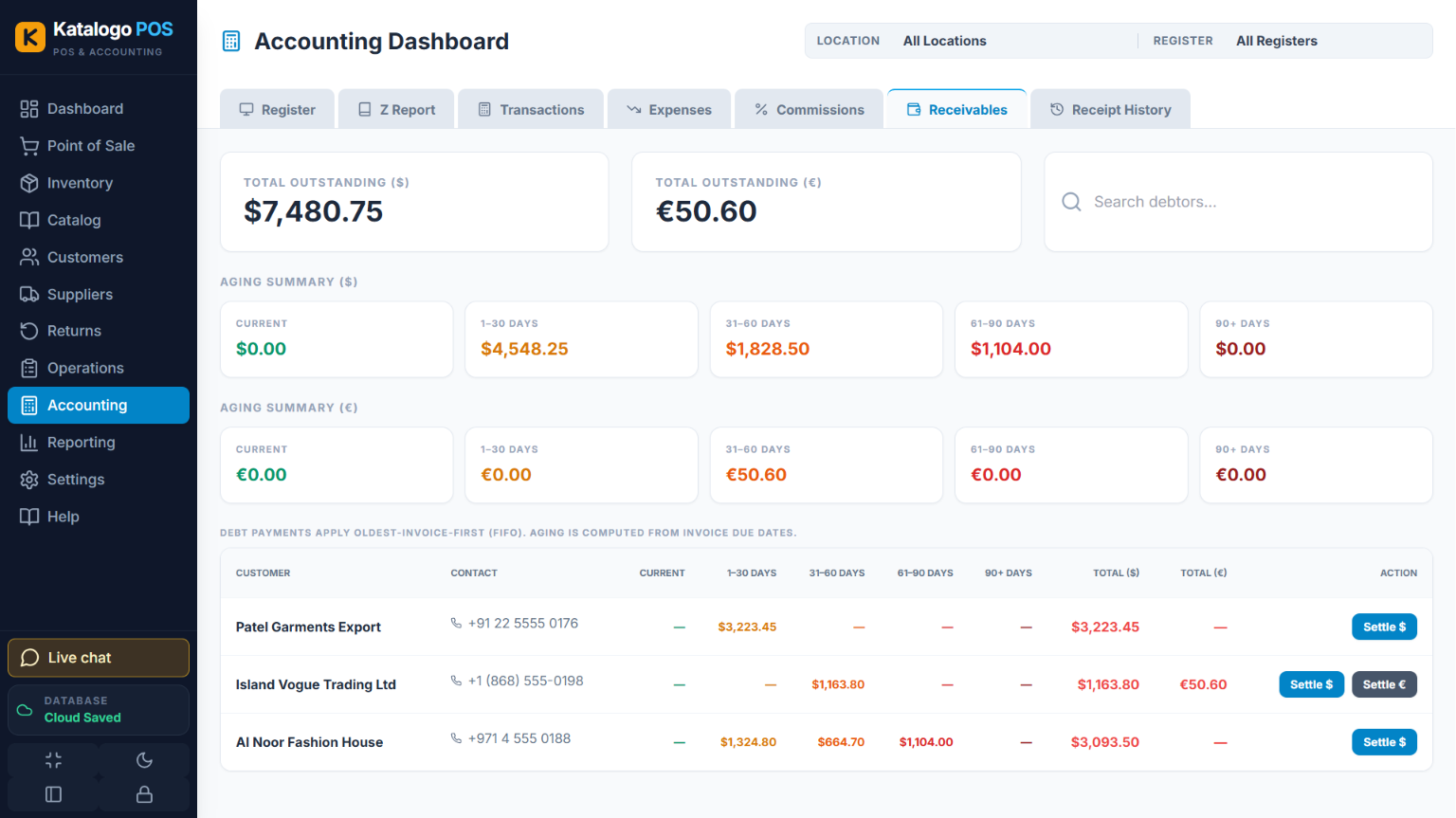Open Operations in the sidebar

point(99,368)
